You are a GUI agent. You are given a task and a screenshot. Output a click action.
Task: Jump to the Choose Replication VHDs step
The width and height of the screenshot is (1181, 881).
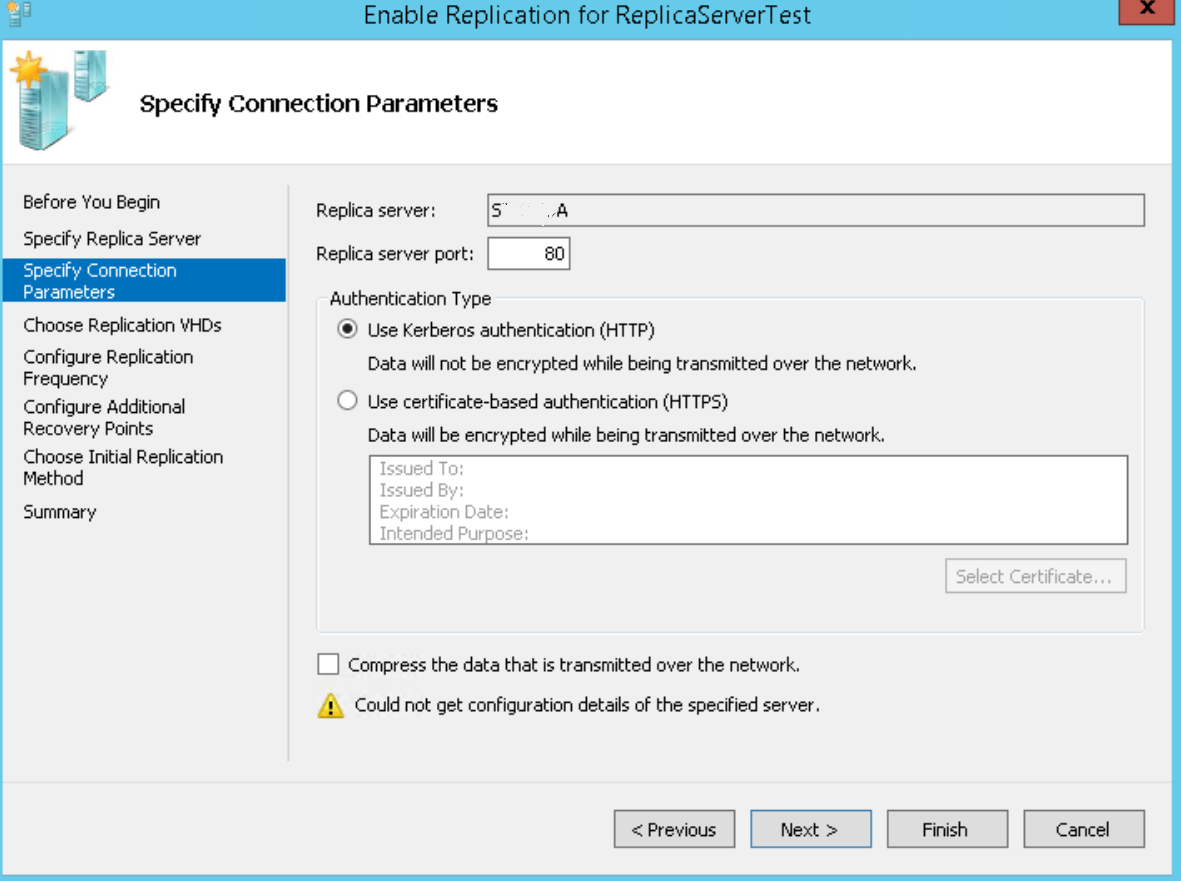[122, 325]
